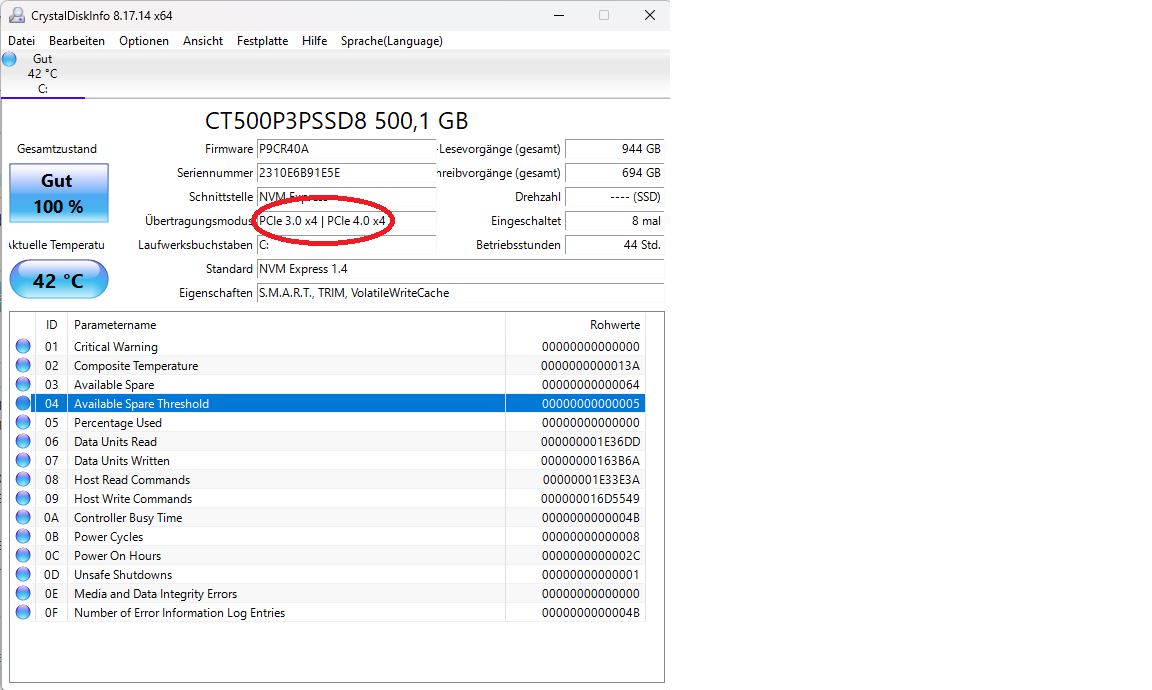This screenshot has width=1152, height=690.
Task: Click status orb of Power Cycles row
Action: coord(23,536)
